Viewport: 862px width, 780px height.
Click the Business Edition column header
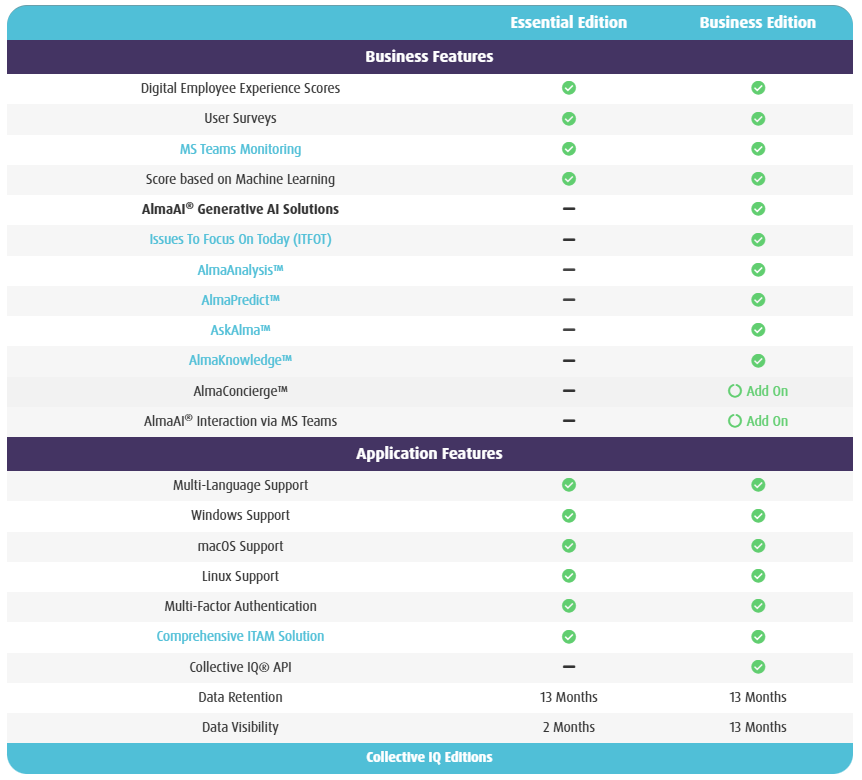pos(757,22)
